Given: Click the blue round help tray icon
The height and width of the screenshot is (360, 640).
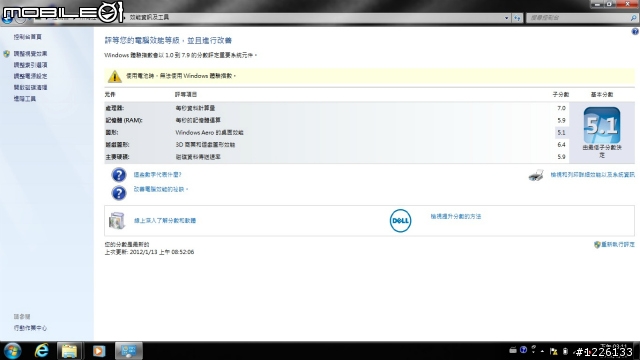Looking at the screenshot, I should (524, 350).
